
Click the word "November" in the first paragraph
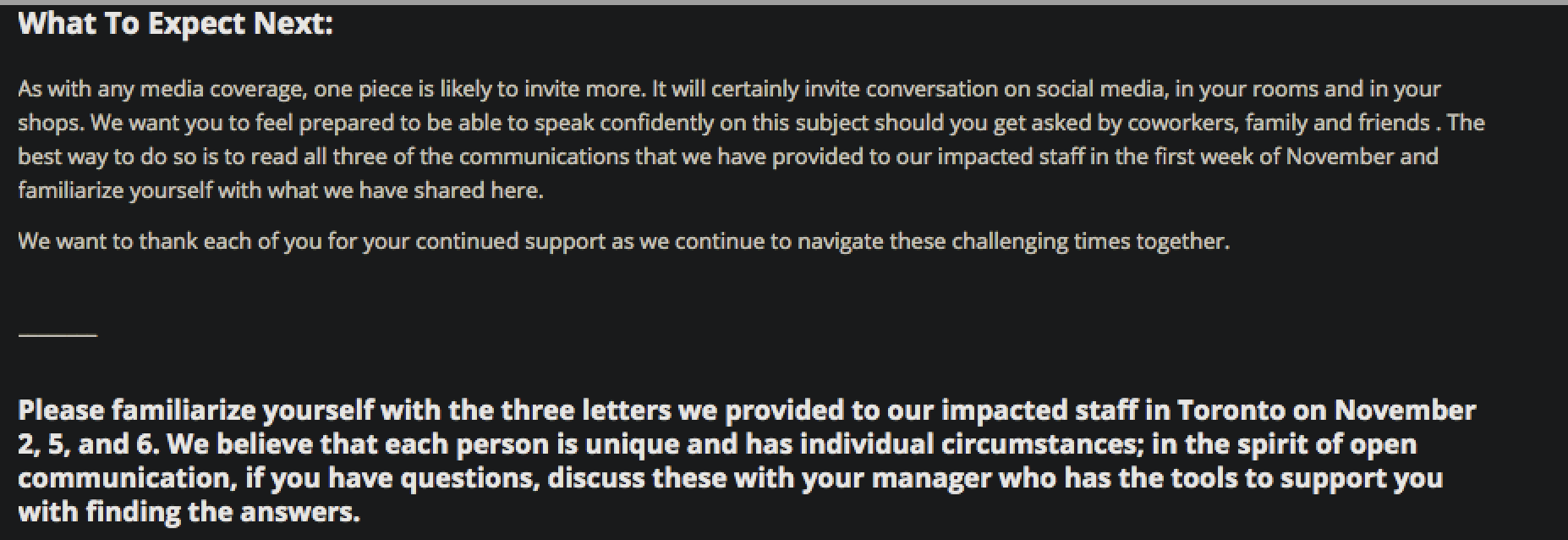[1339, 157]
